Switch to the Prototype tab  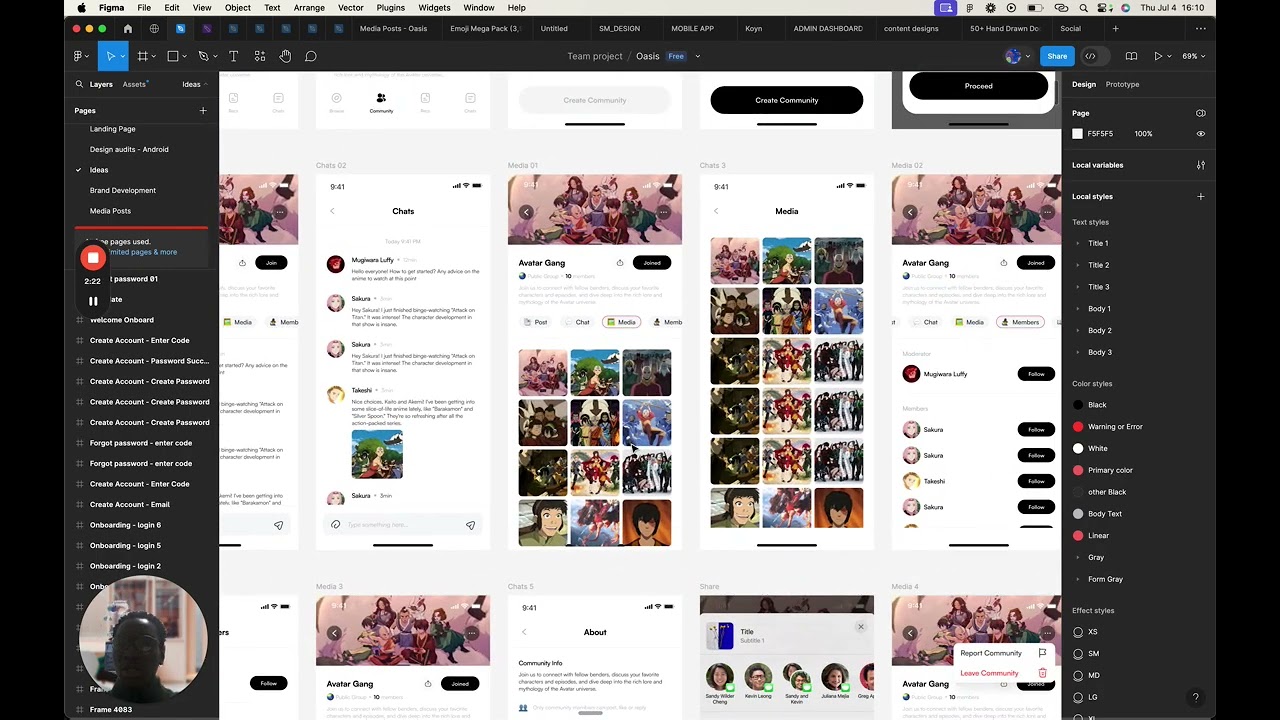click(x=1122, y=84)
